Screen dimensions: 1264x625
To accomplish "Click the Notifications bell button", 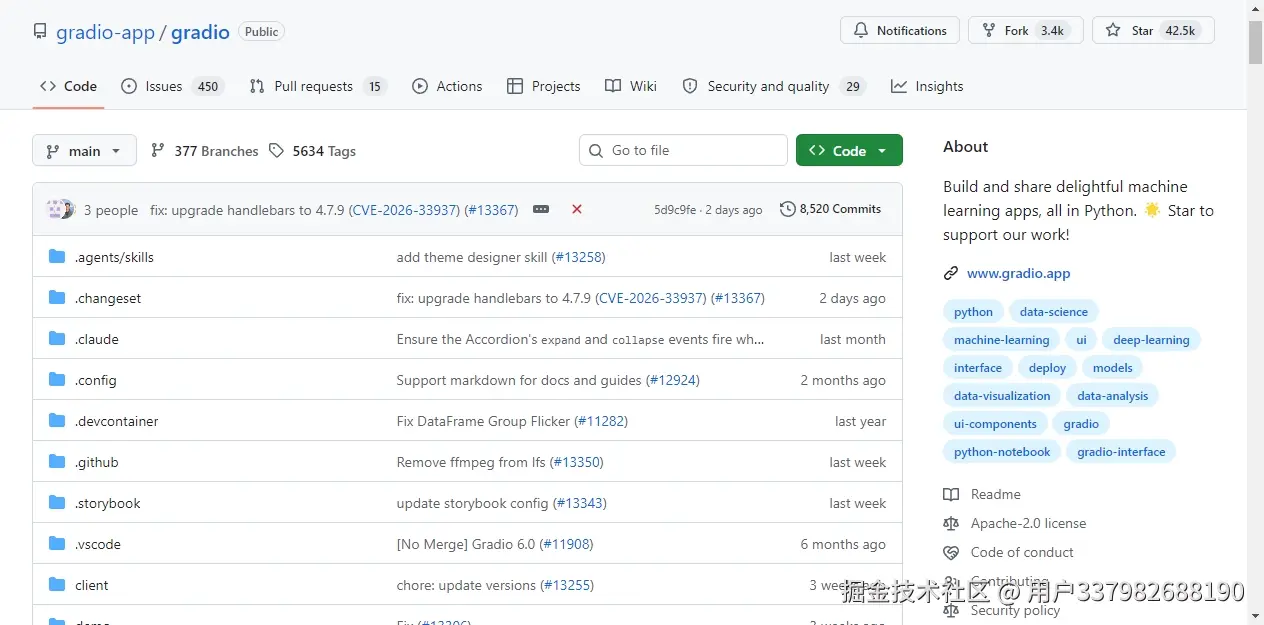I will 900,30.
